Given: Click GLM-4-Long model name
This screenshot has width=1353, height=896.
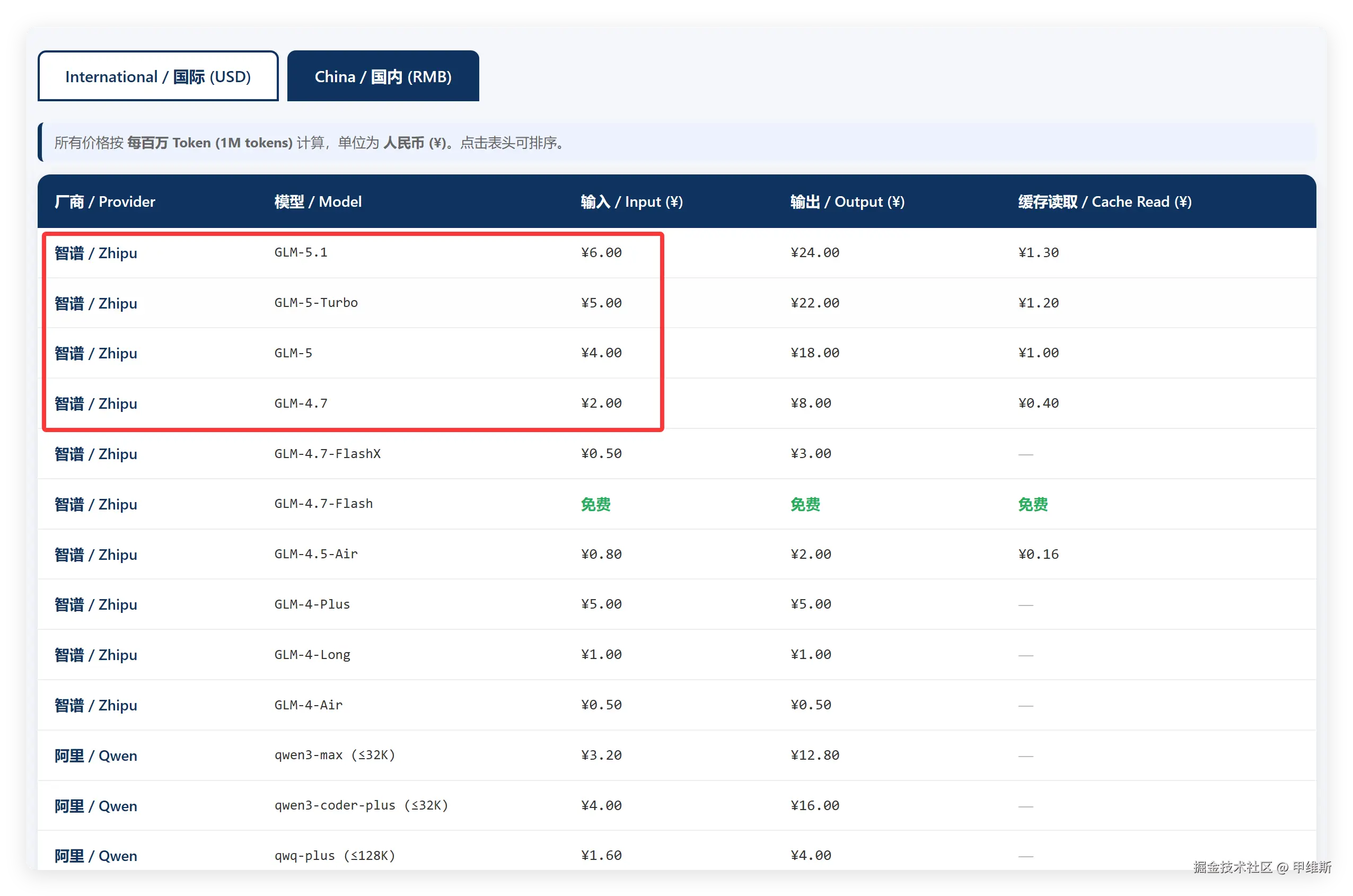Looking at the screenshot, I should coord(312,654).
